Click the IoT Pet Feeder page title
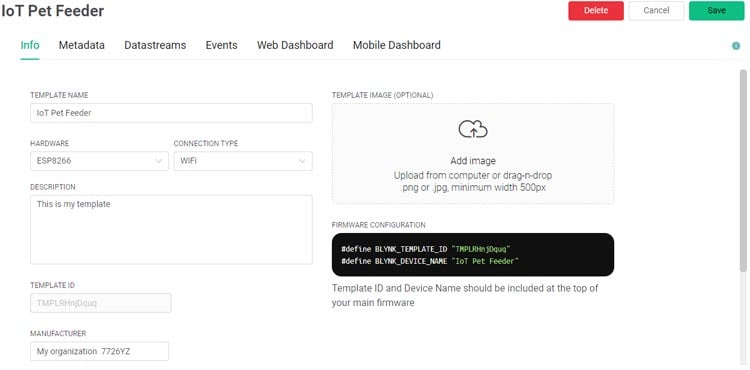The width and height of the screenshot is (750, 370). 52,11
